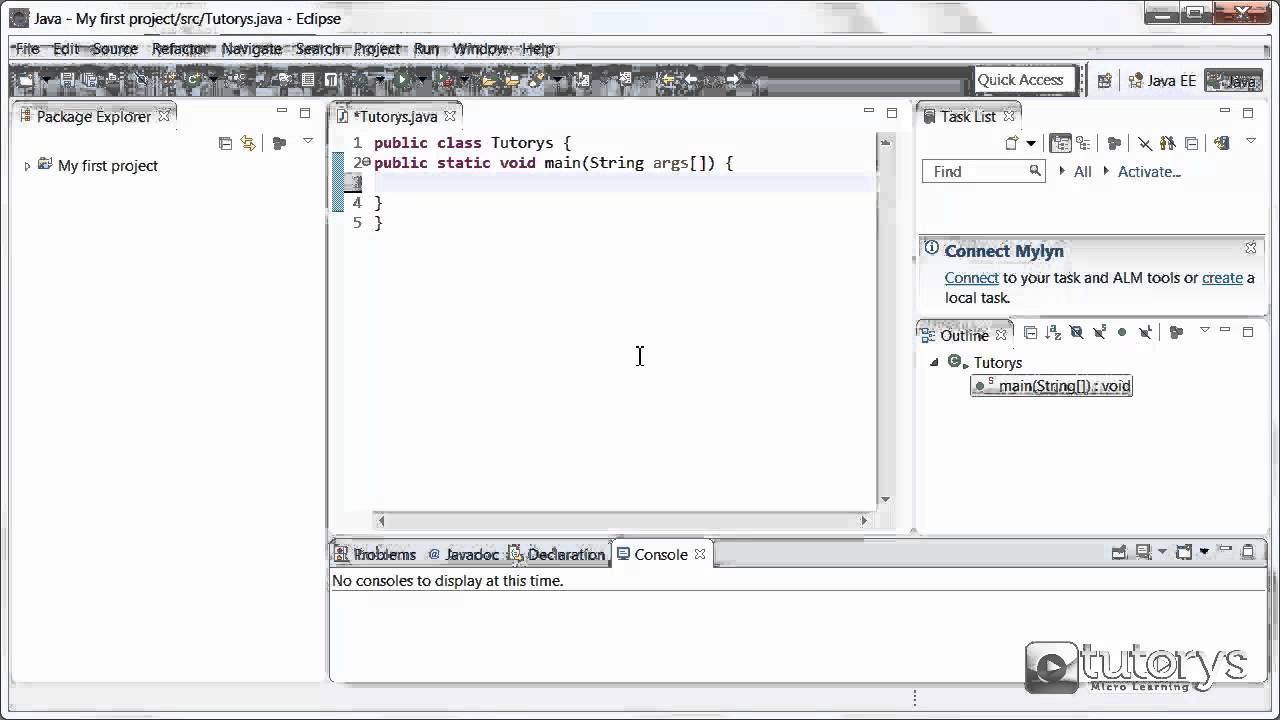Toggle Categorized presentation in Task List
This screenshot has width=1280, height=720.
point(1061,143)
